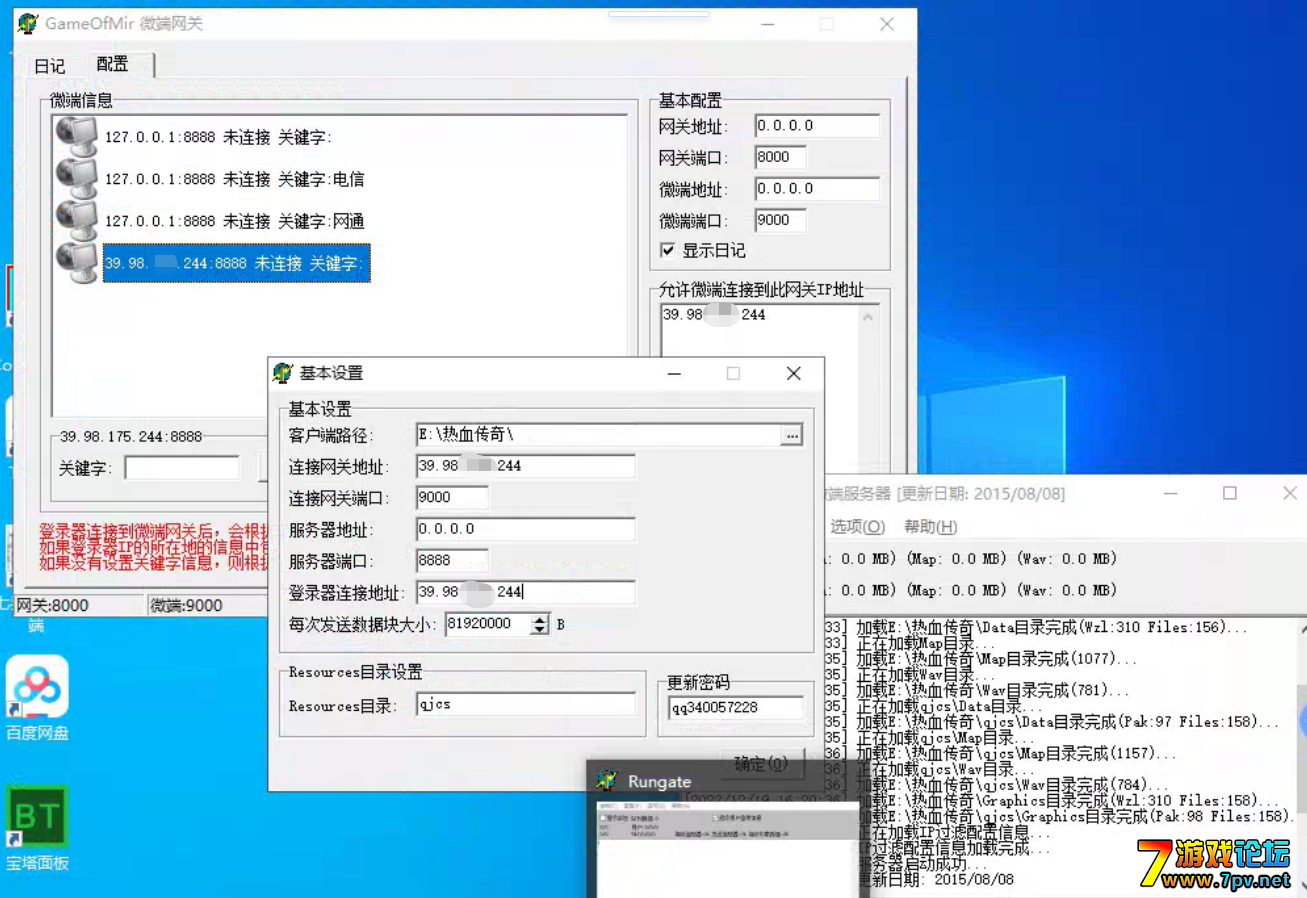The image size is (1307, 898).
Task: Select list row with 关键字:电信
Action: (235, 179)
